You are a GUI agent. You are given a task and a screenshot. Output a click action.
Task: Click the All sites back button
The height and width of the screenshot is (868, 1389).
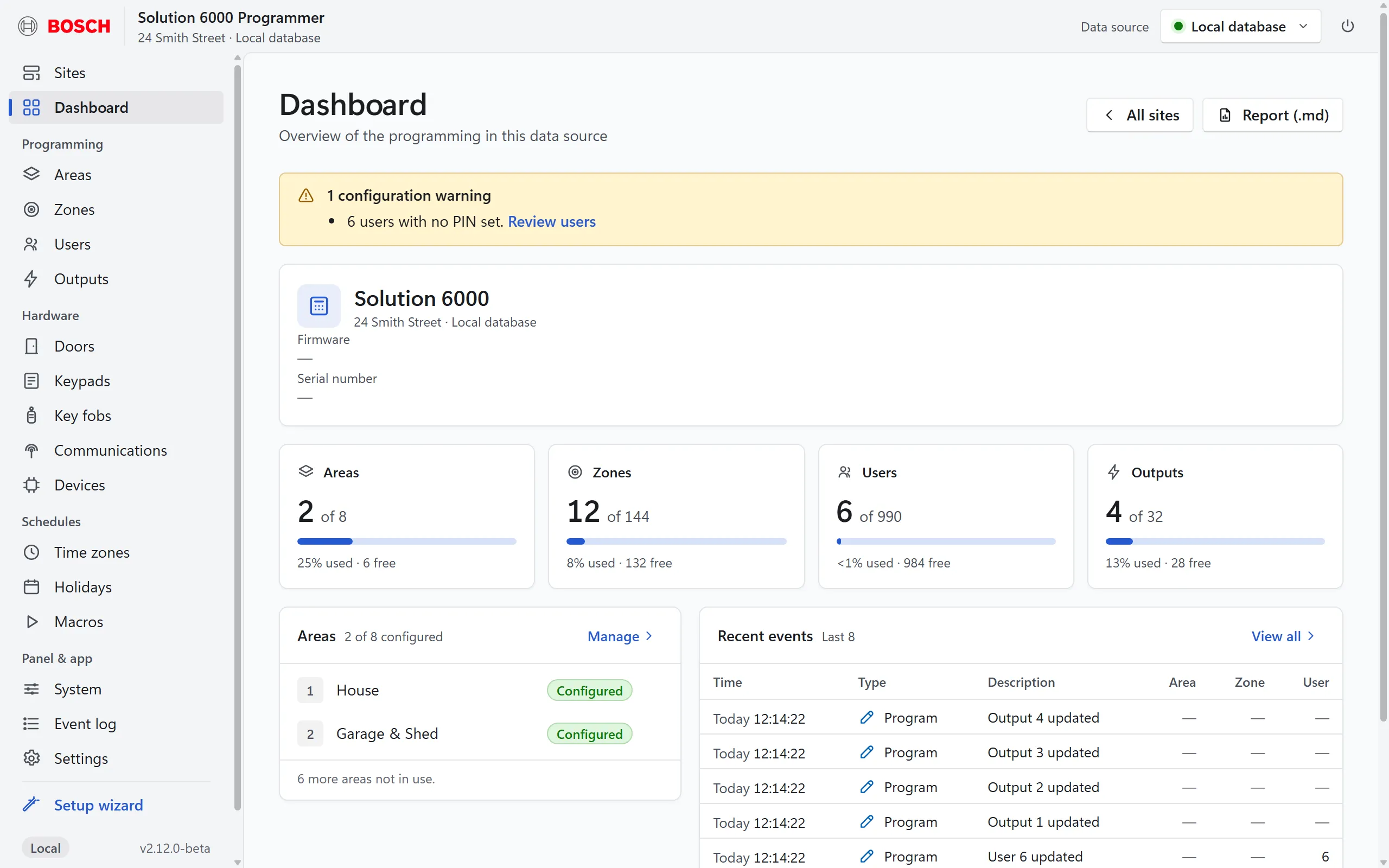click(x=1140, y=115)
